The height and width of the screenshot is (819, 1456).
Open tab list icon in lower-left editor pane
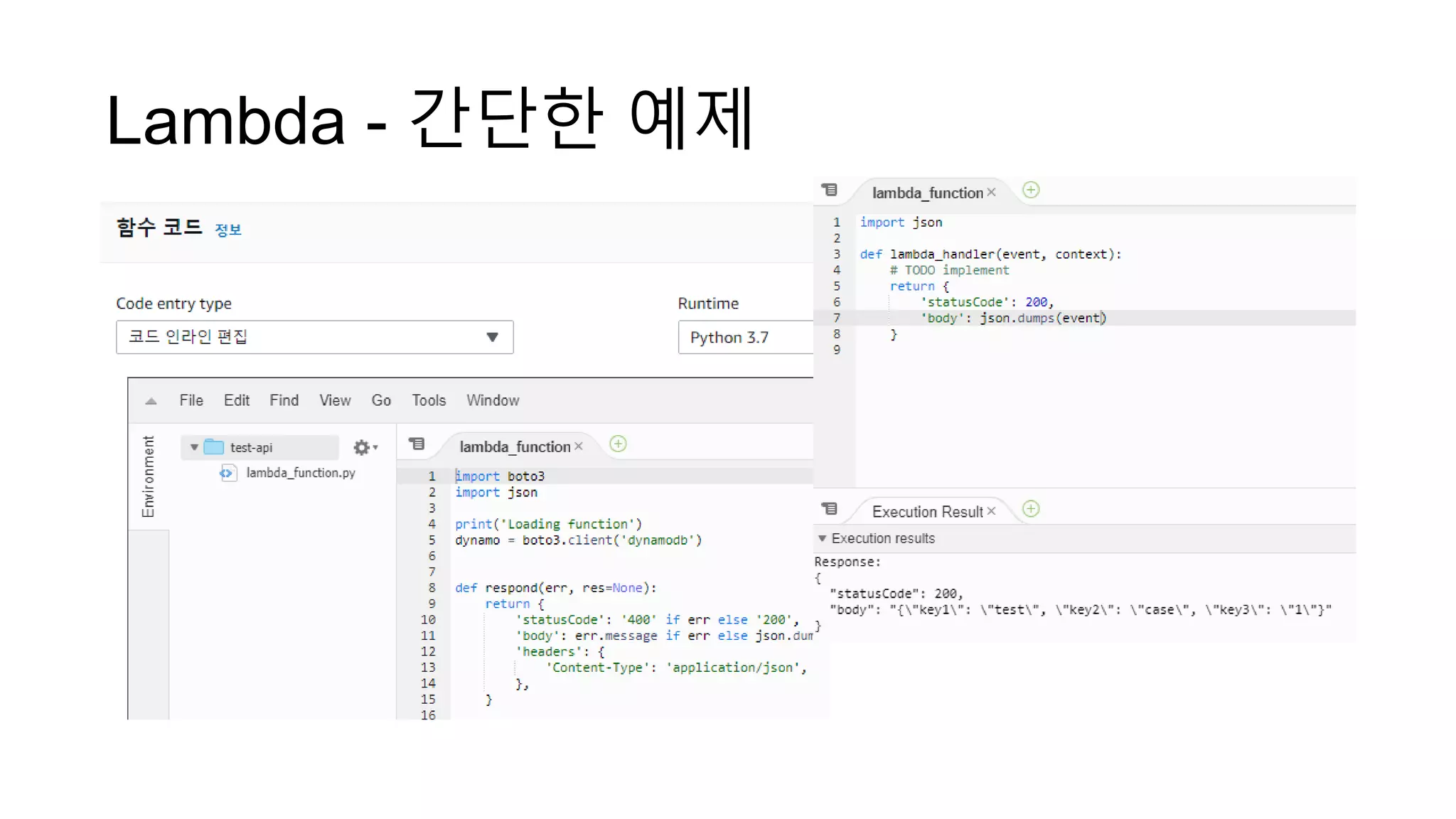pyautogui.click(x=417, y=444)
